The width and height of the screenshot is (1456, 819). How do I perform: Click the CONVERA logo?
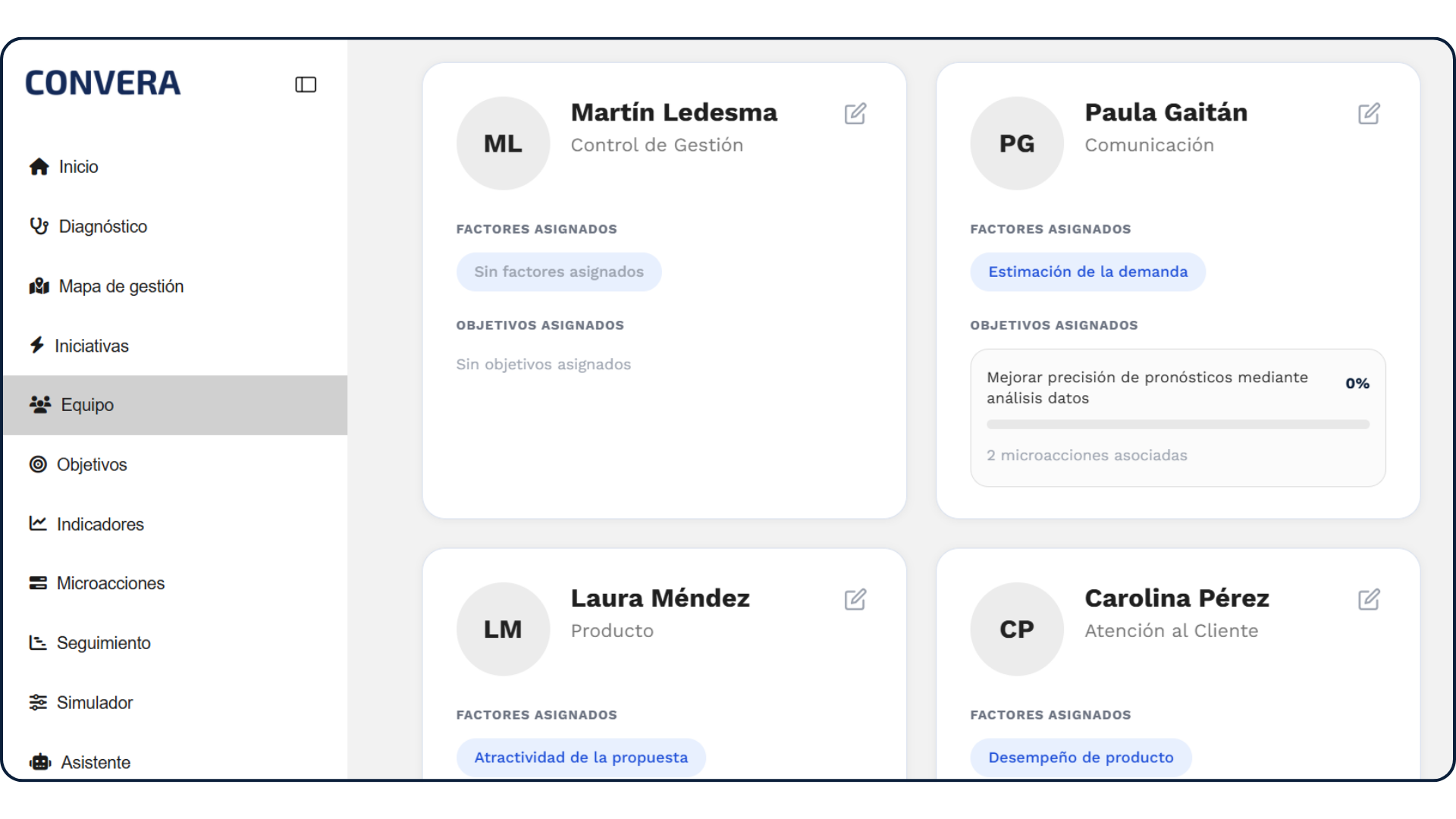click(103, 83)
